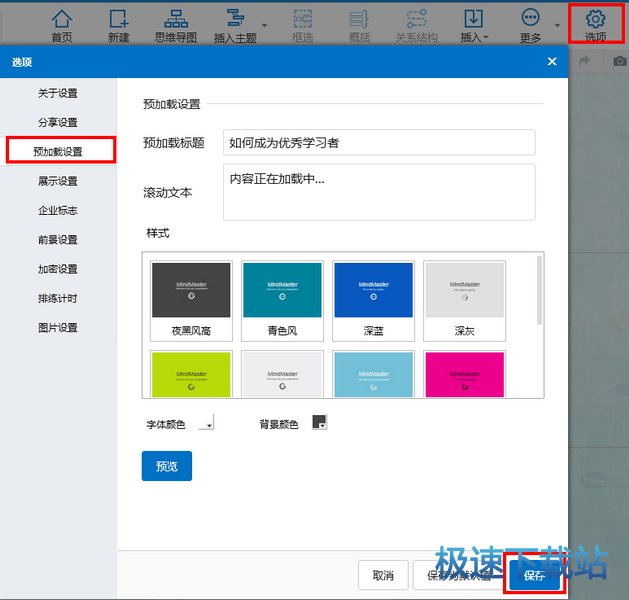Click the 概括 summary icon
The height and width of the screenshot is (600, 629).
[359, 25]
